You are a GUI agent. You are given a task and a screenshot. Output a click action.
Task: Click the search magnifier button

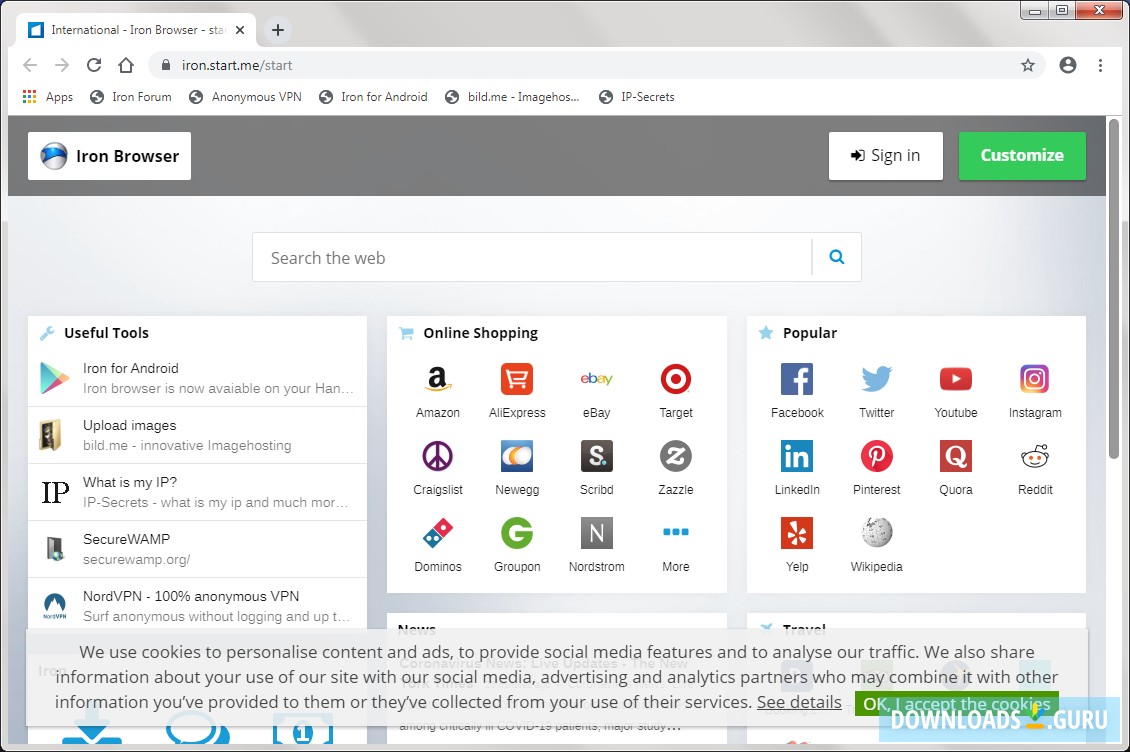click(x=836, y=257)
